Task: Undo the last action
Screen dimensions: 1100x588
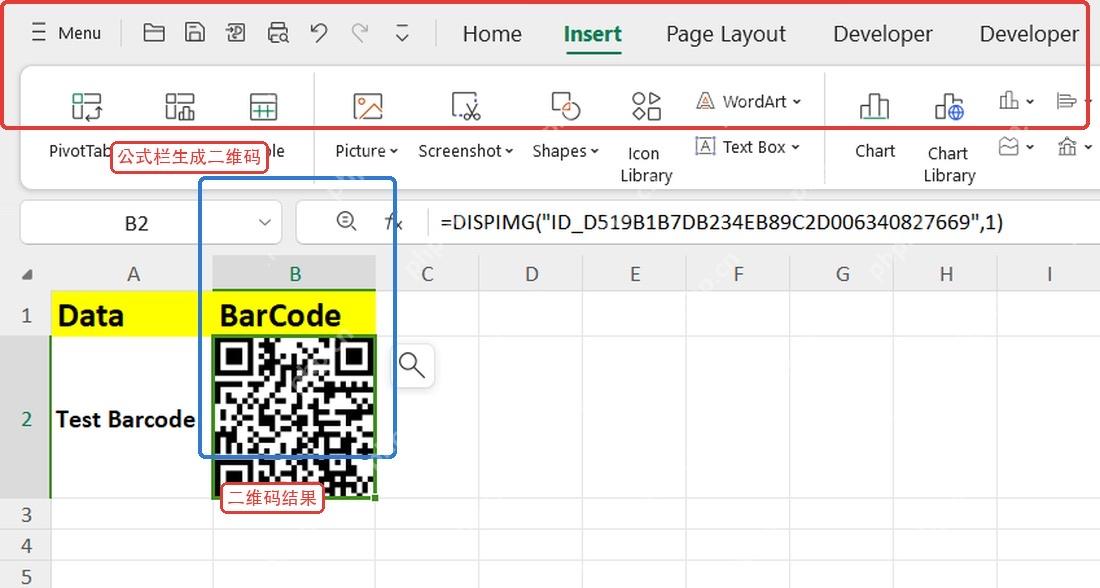Action: coord(319,33)
